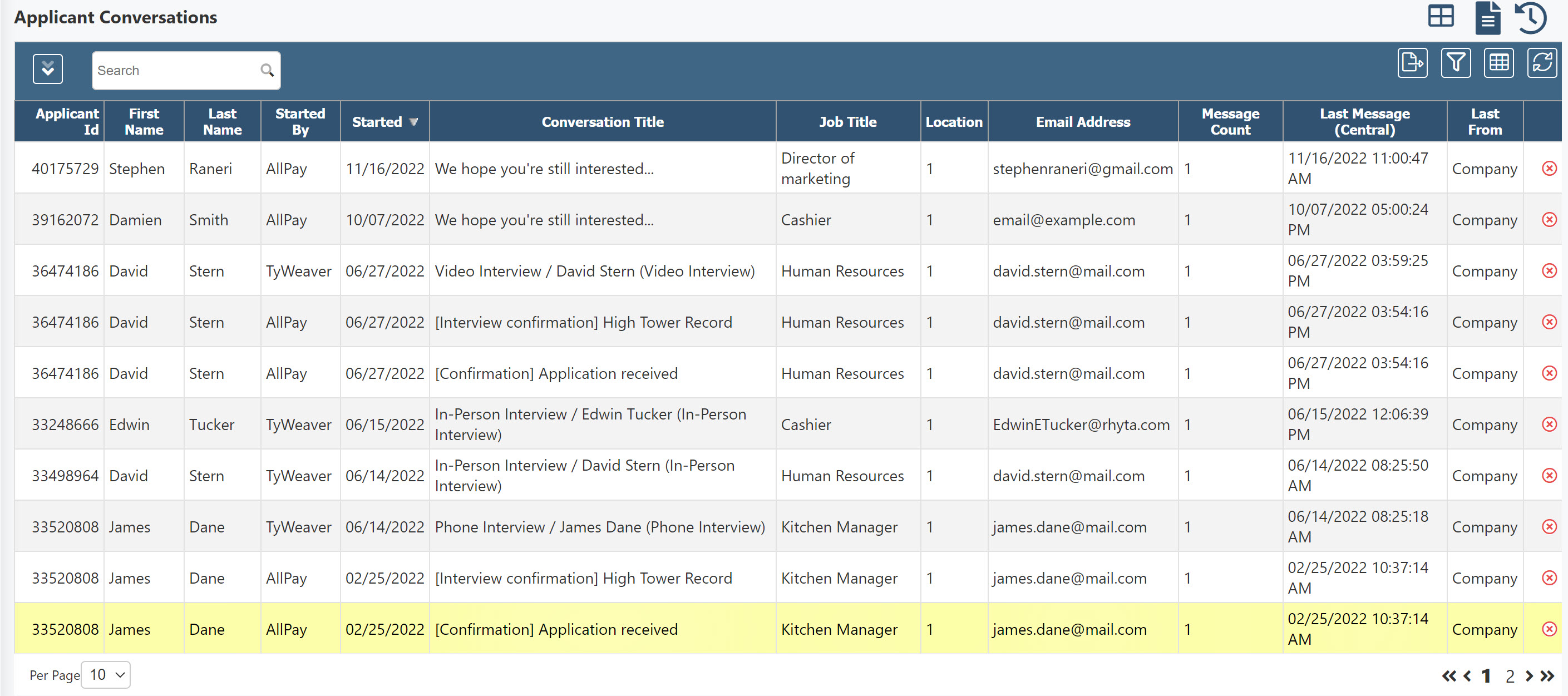Screen dimensions: 1568x696
Task: Sort by First Name column
Action: point(144,122)
